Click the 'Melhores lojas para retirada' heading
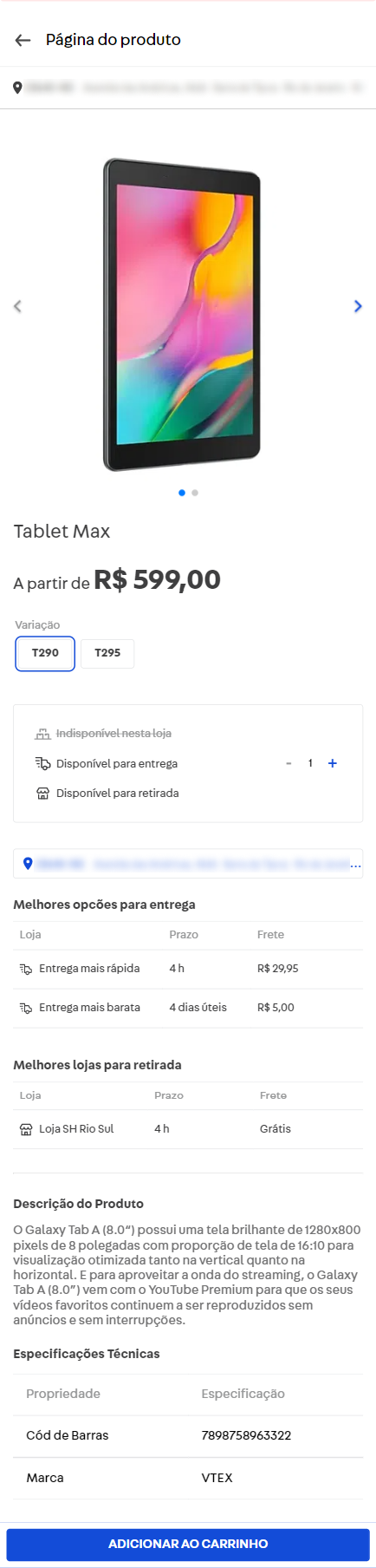The image size is (376, 1568). point(97,1065)
